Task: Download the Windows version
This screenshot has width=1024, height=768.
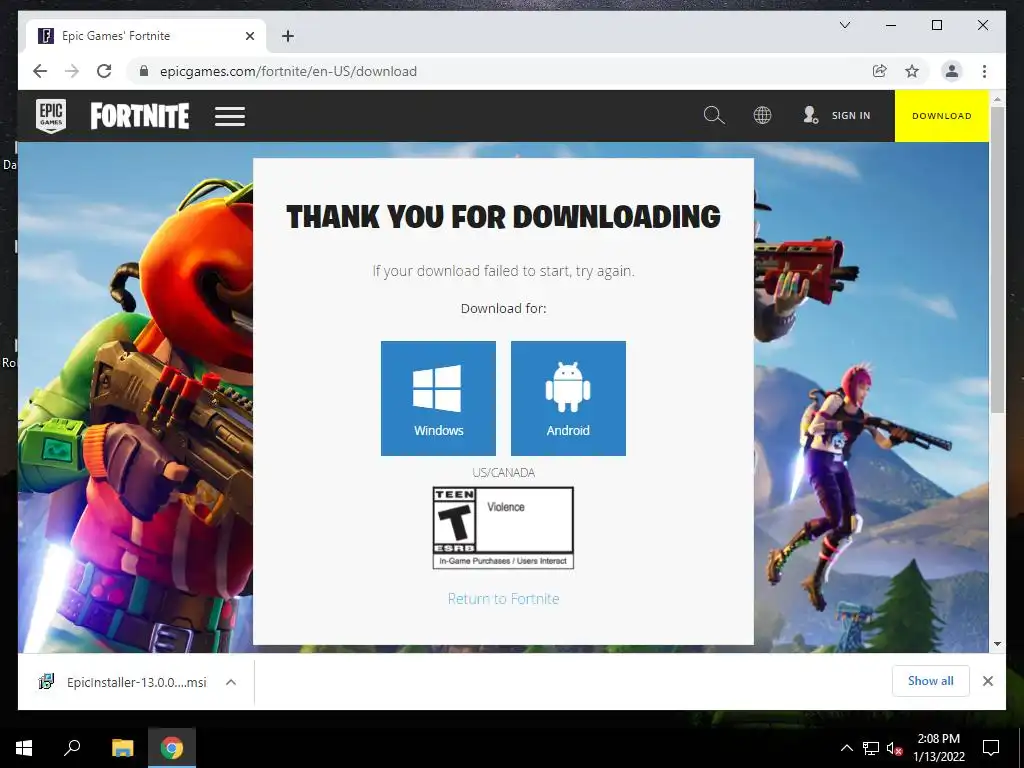Action: coord(438,398)
